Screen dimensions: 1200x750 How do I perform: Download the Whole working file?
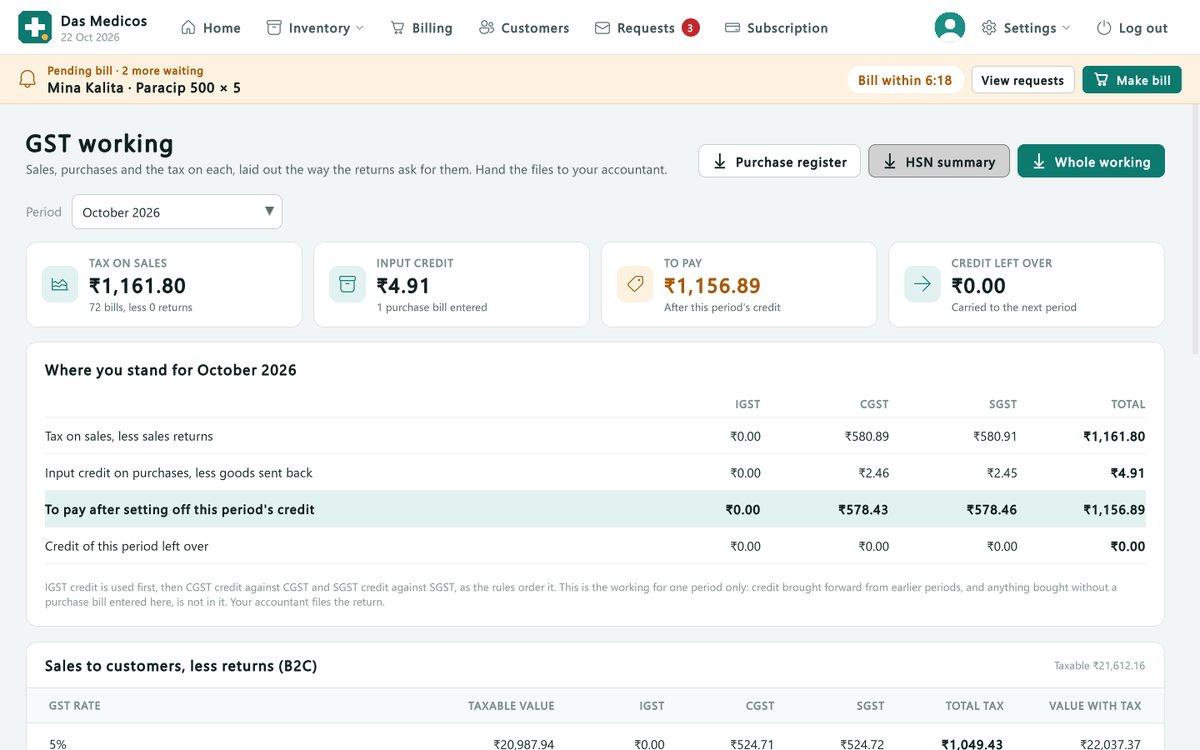point(1091,161)
